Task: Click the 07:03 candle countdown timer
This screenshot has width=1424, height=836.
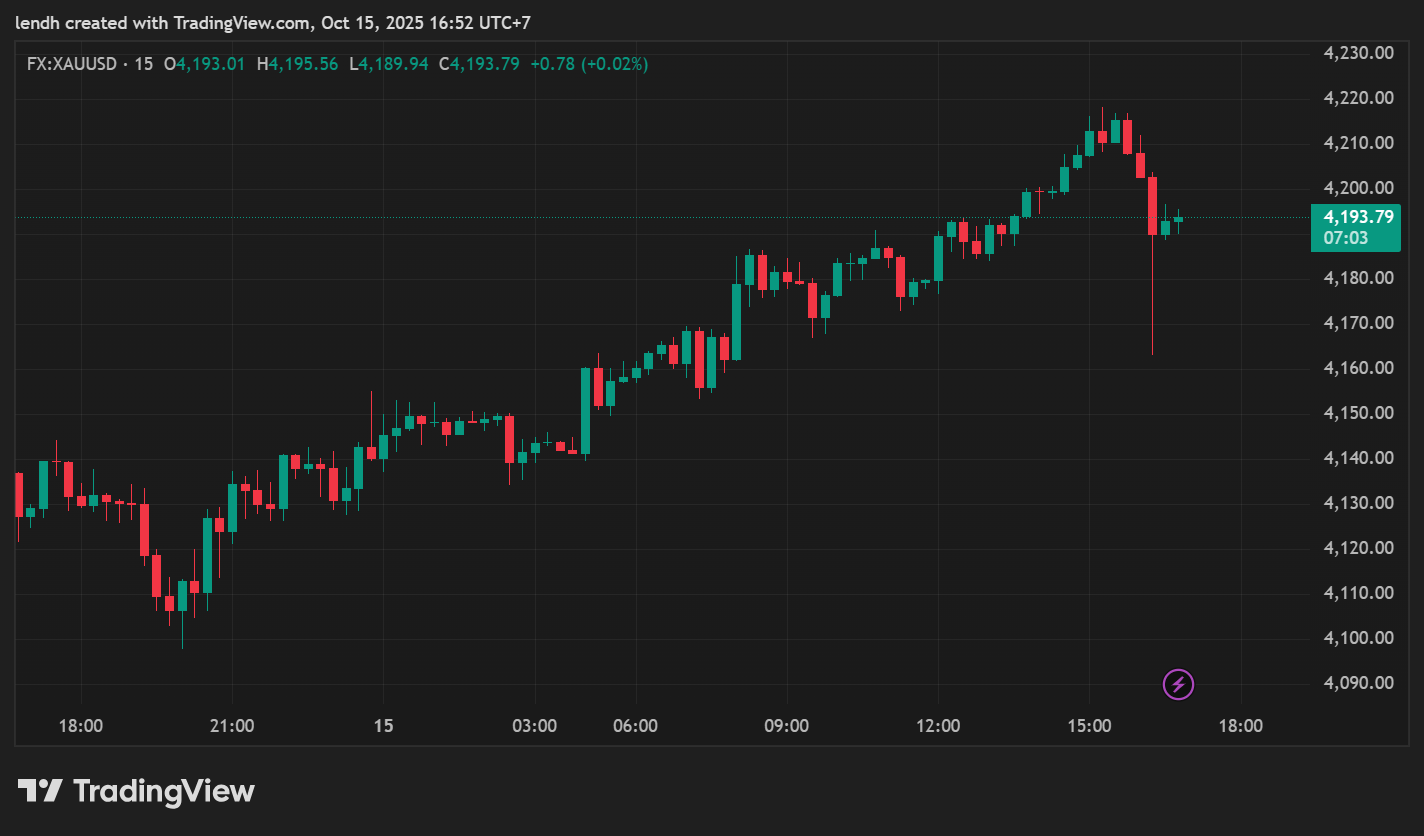Action: 1345,238
